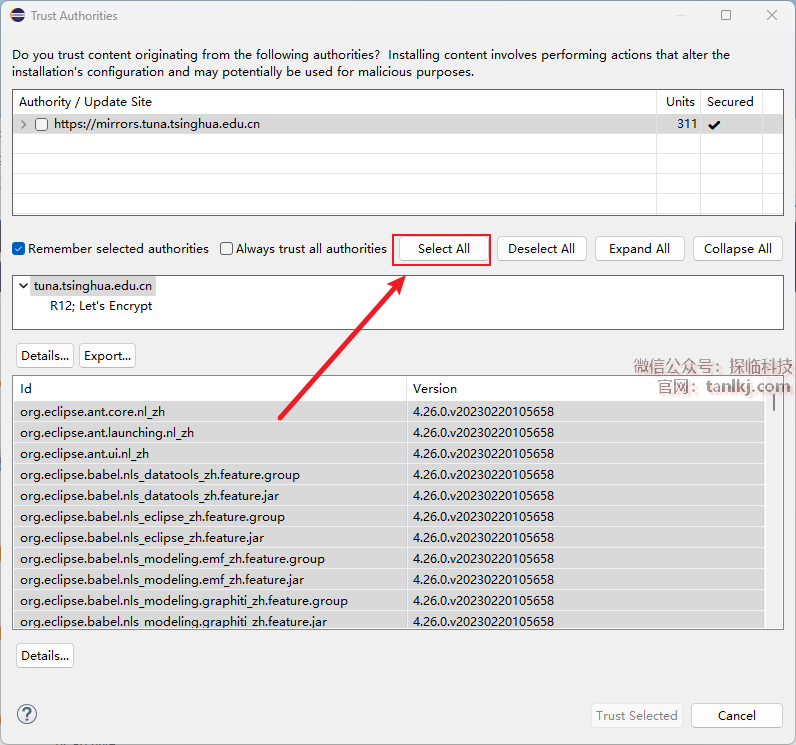Click the help question mark icon
The width and height of the screenshot is (796, 745).
[x=27, y=714]
